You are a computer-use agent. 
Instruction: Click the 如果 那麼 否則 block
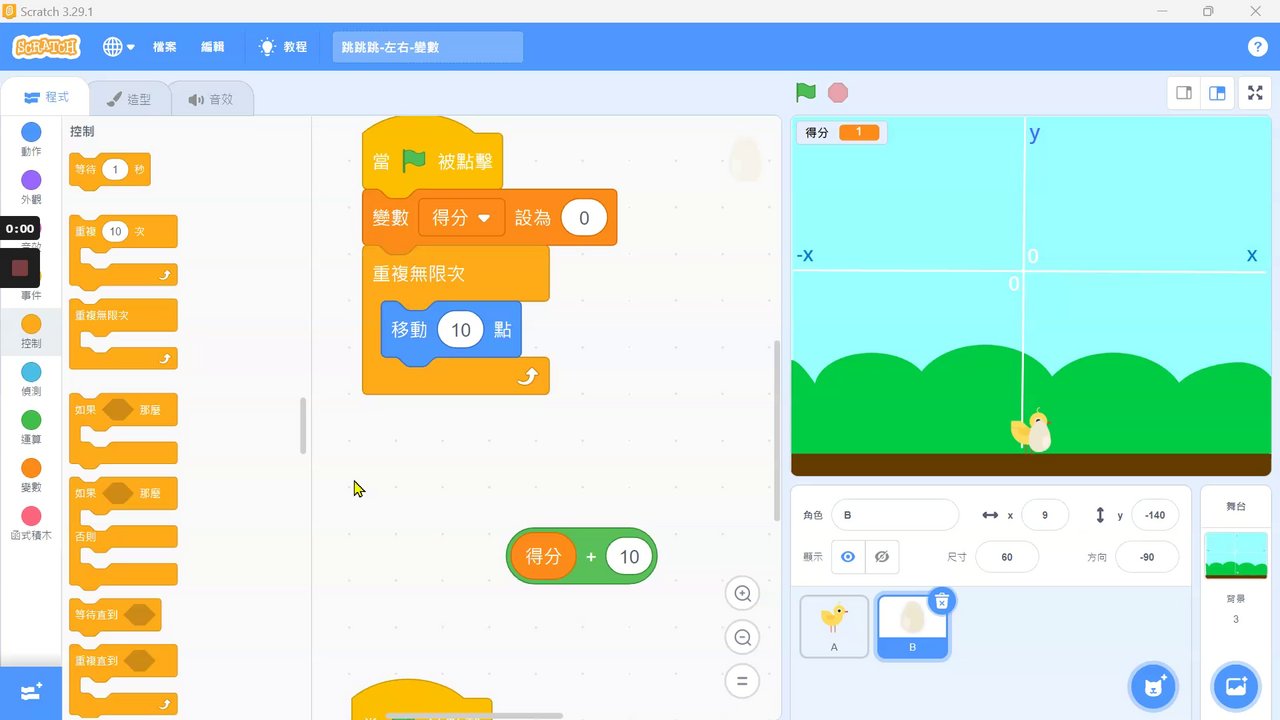[123, 532]
